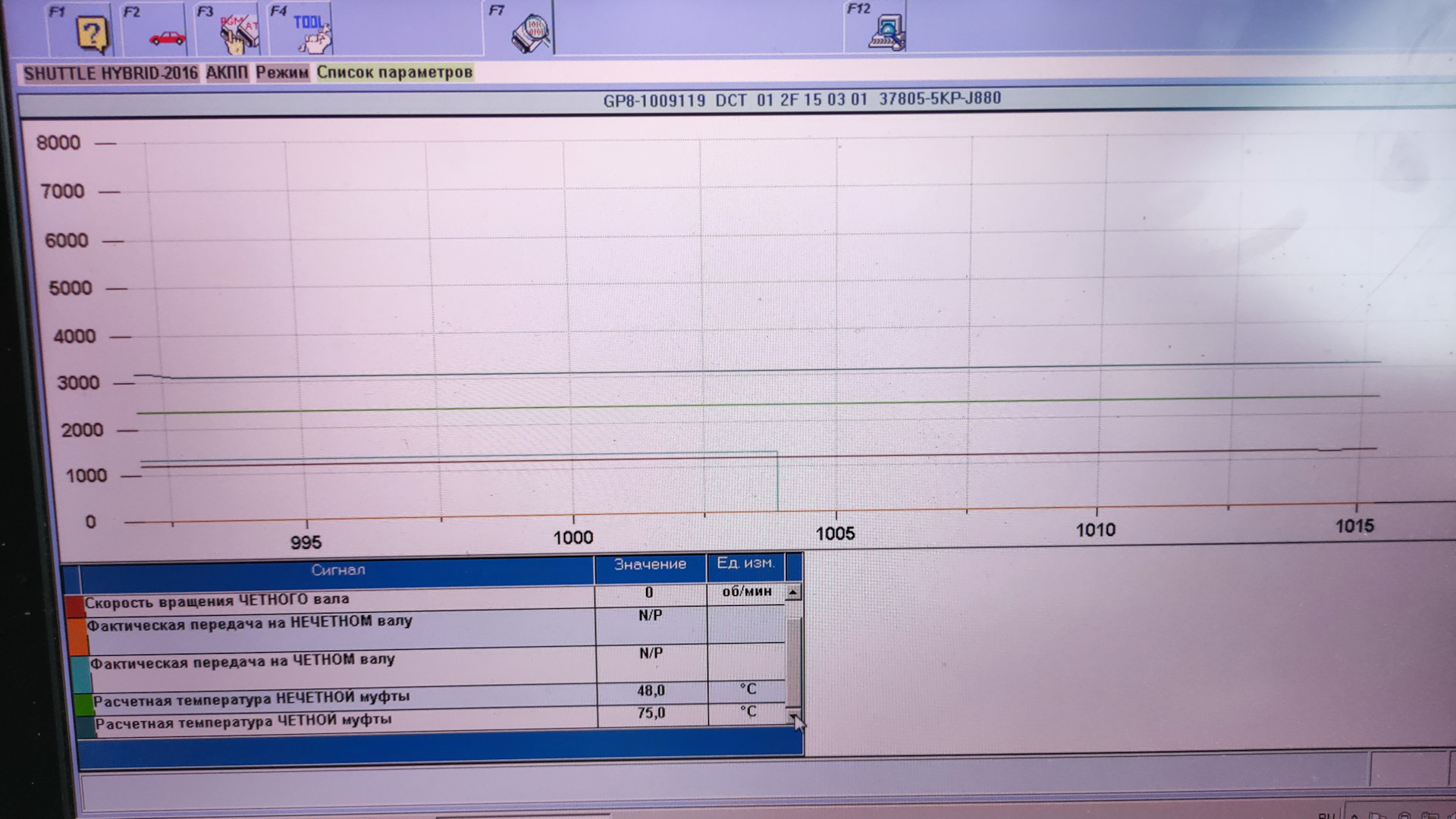
Task: Select the АКПП breadcrumb item
Action: (227, 73)
